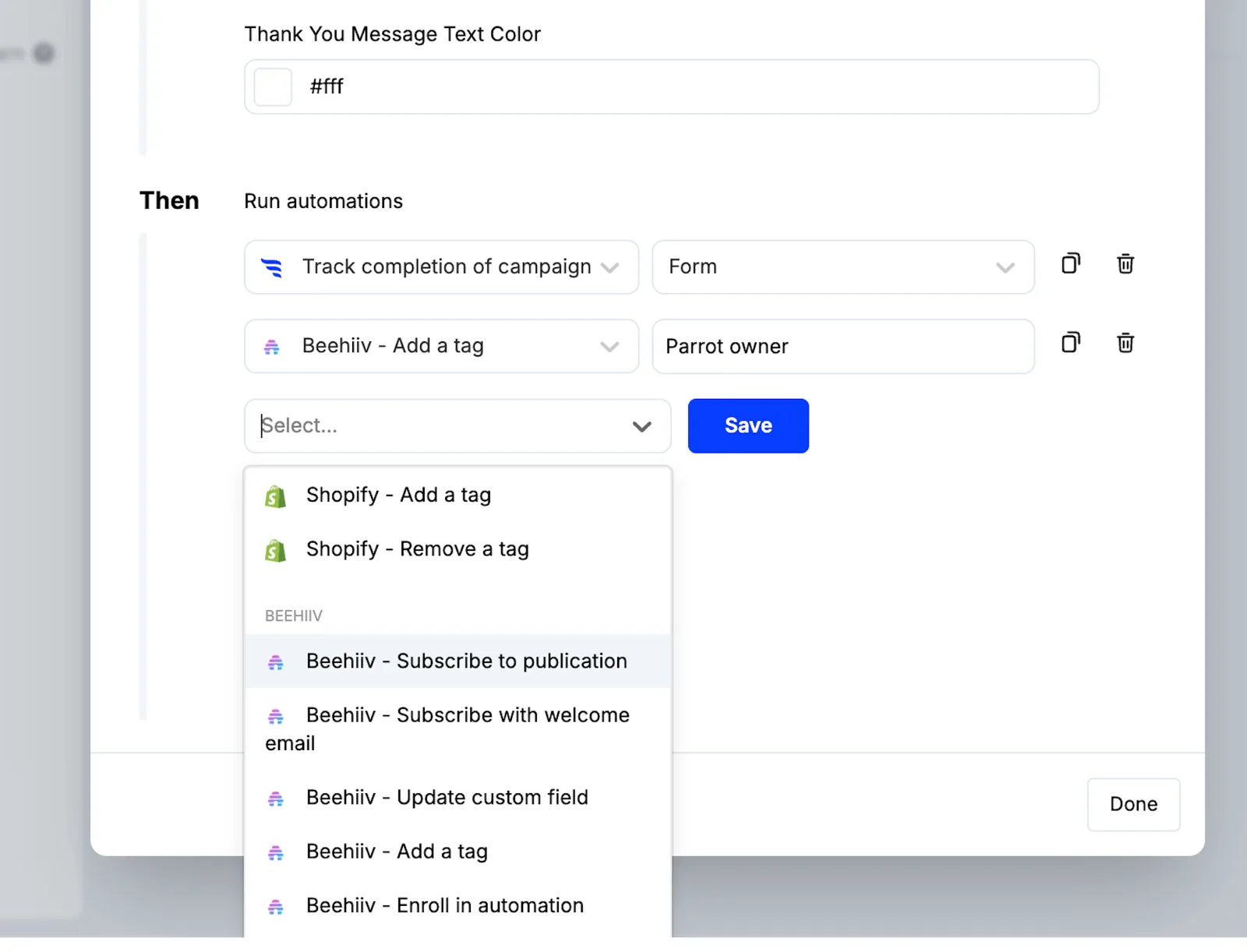
Task: Select Beehiiv - Subscribe to publication option
Action: point(457,661)
